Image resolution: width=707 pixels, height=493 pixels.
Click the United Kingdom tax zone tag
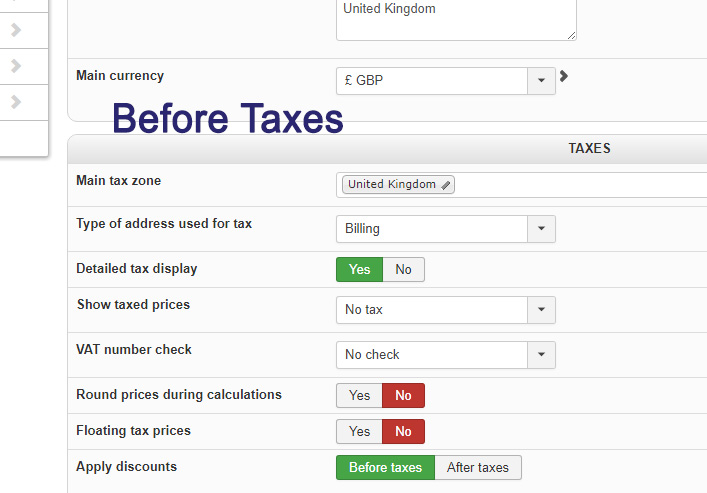pyautogui.click(x=392, y=185)
